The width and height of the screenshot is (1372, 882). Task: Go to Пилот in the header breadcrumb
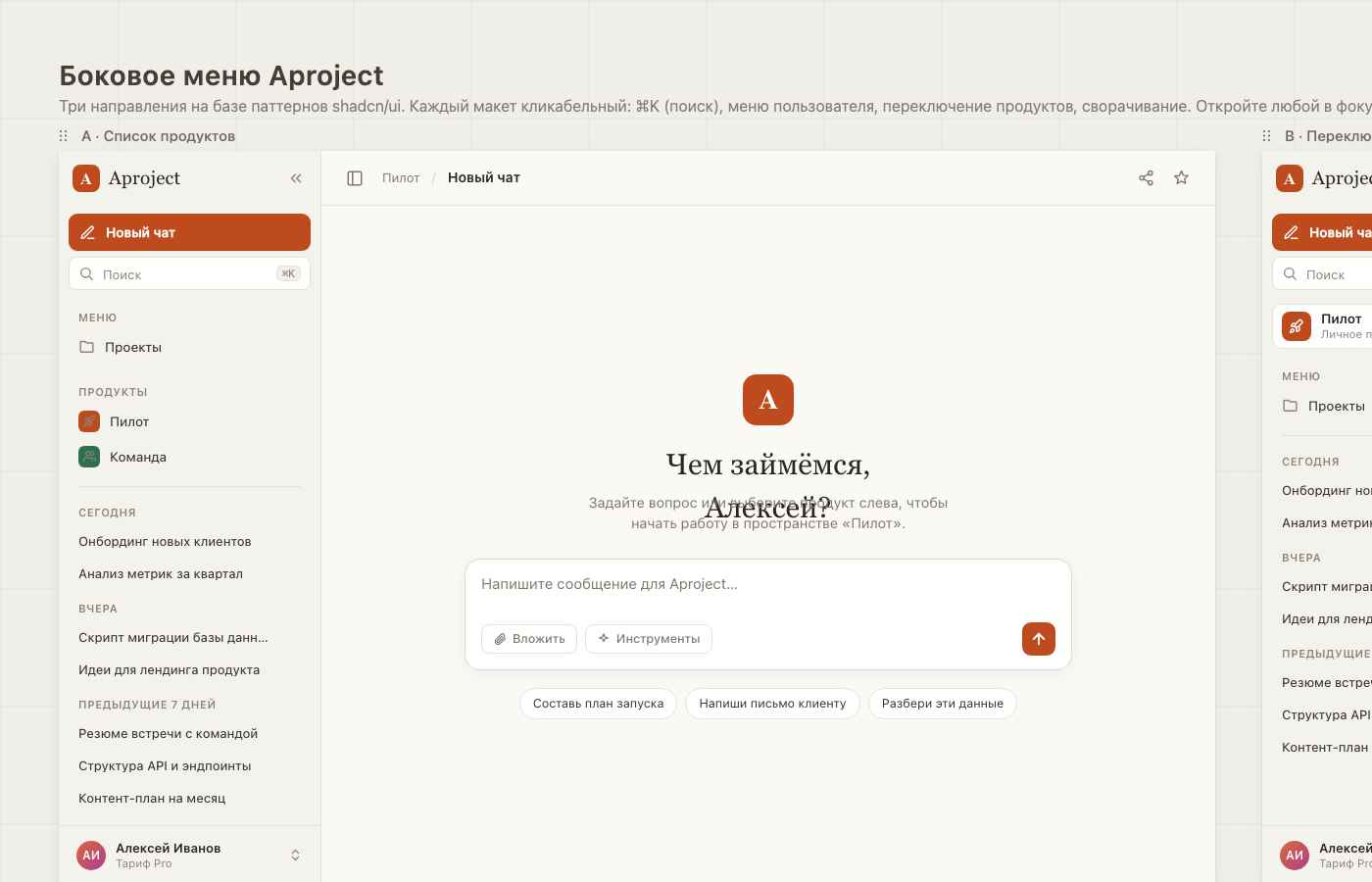[x=401, y=178]
